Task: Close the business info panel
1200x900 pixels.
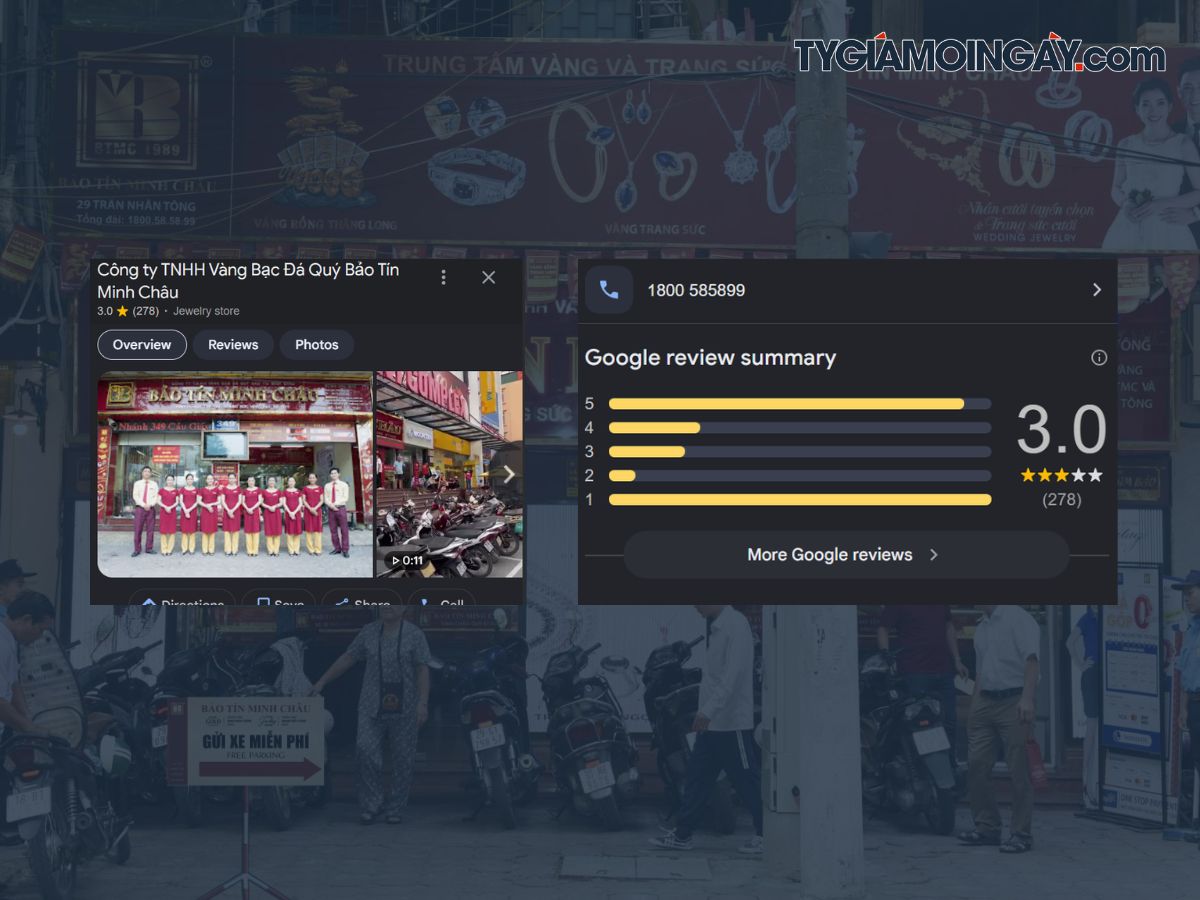Action: point(488,277)
